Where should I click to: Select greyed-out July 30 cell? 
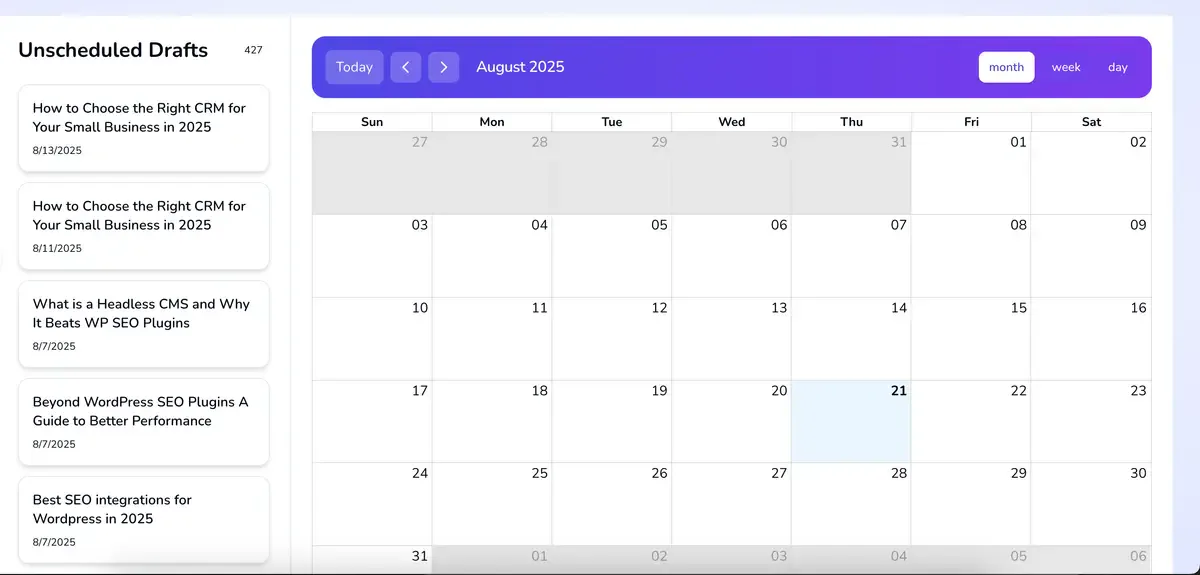[732, 173]
